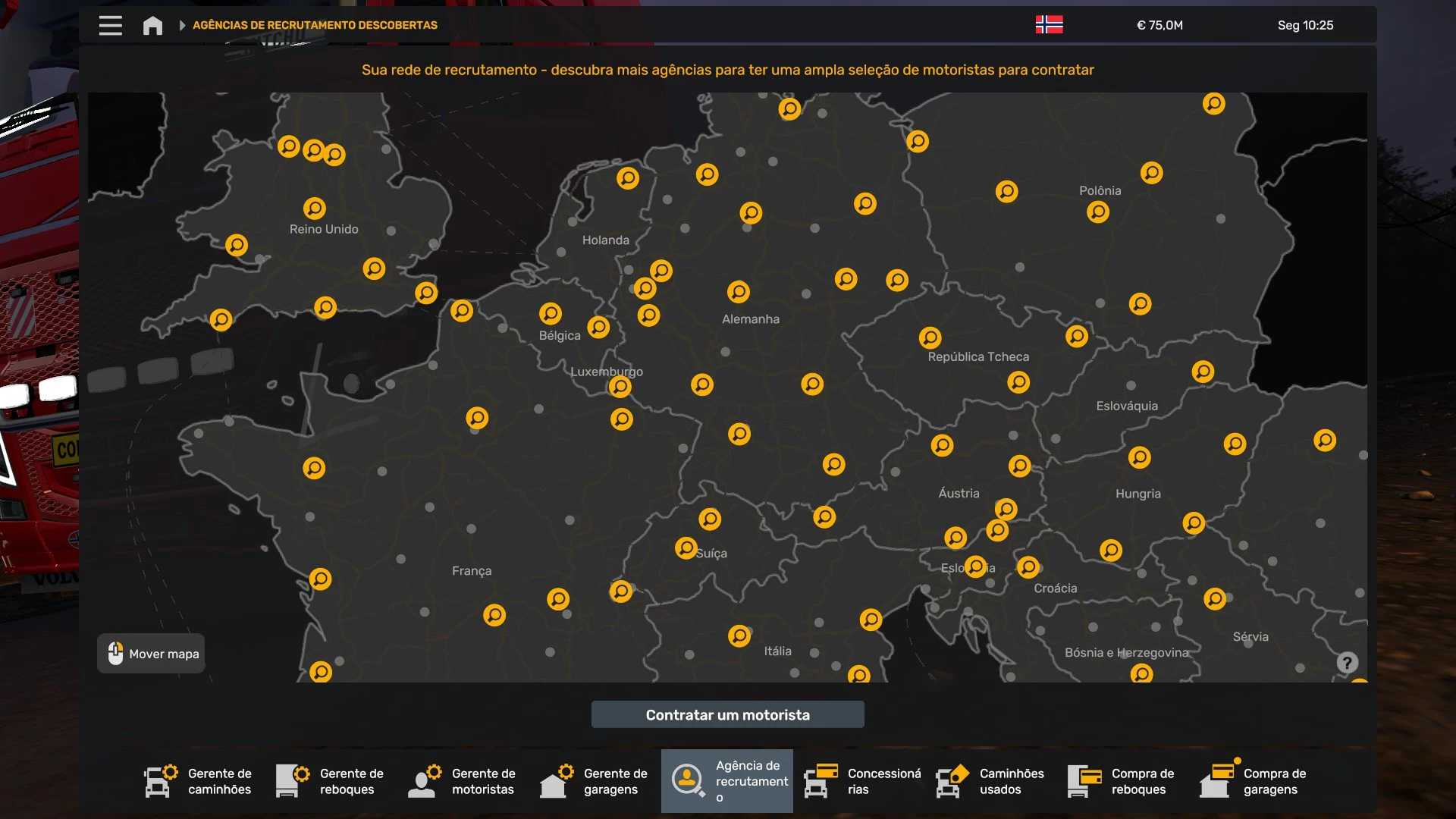1456x819 pixels.
Task: Click recruitment agency marker near Polônia label
Action: tap(1097, 212)
